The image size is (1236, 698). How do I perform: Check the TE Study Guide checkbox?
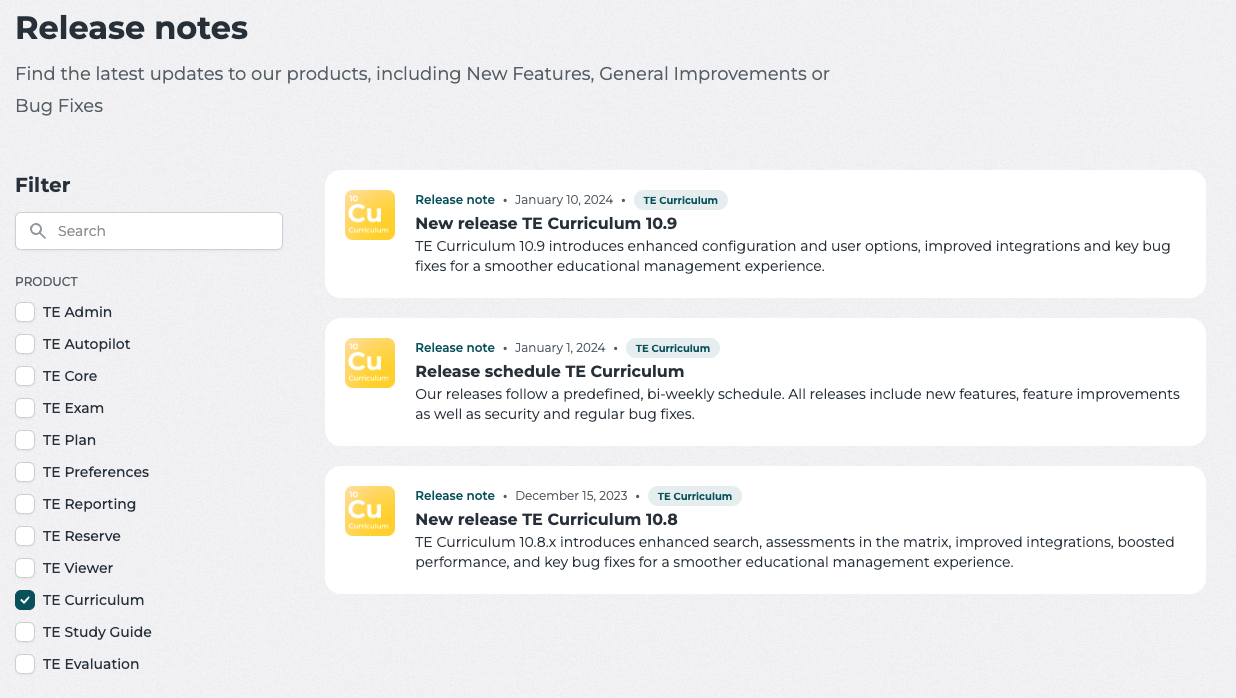(25, 632)
